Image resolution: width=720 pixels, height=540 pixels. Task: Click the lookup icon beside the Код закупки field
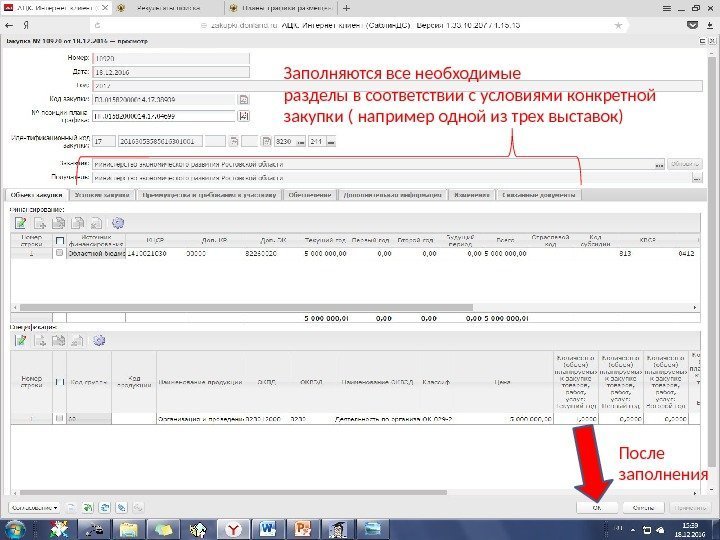point(243,99)
